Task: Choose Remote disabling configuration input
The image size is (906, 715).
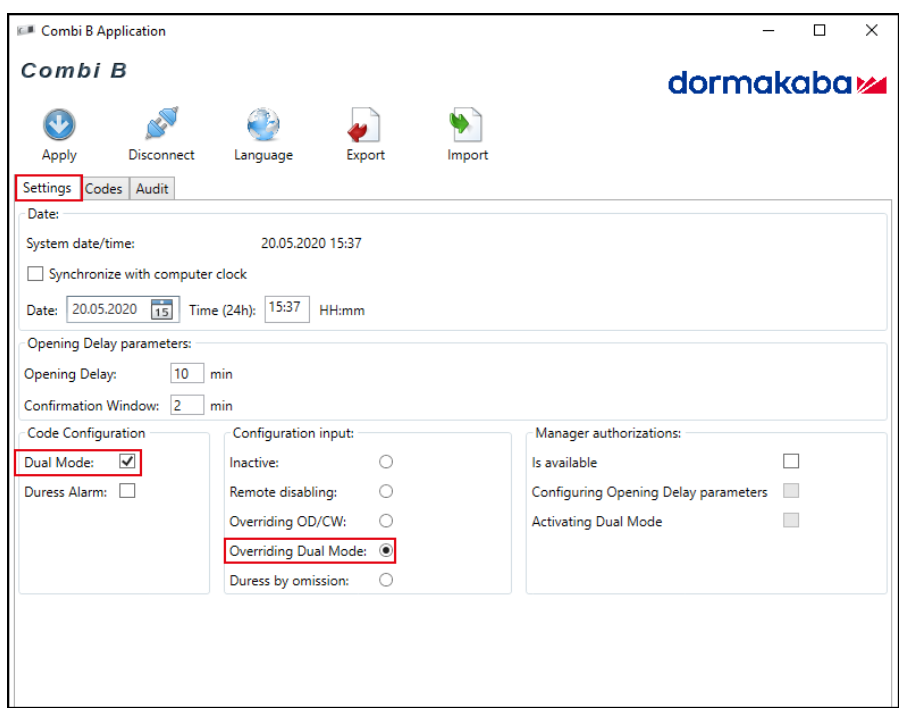Action: coord(386,492)
